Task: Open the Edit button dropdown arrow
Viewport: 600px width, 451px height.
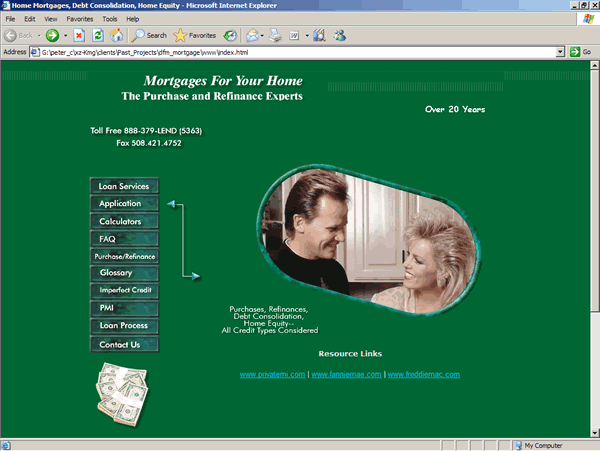Action: click(x=307, y=36)
